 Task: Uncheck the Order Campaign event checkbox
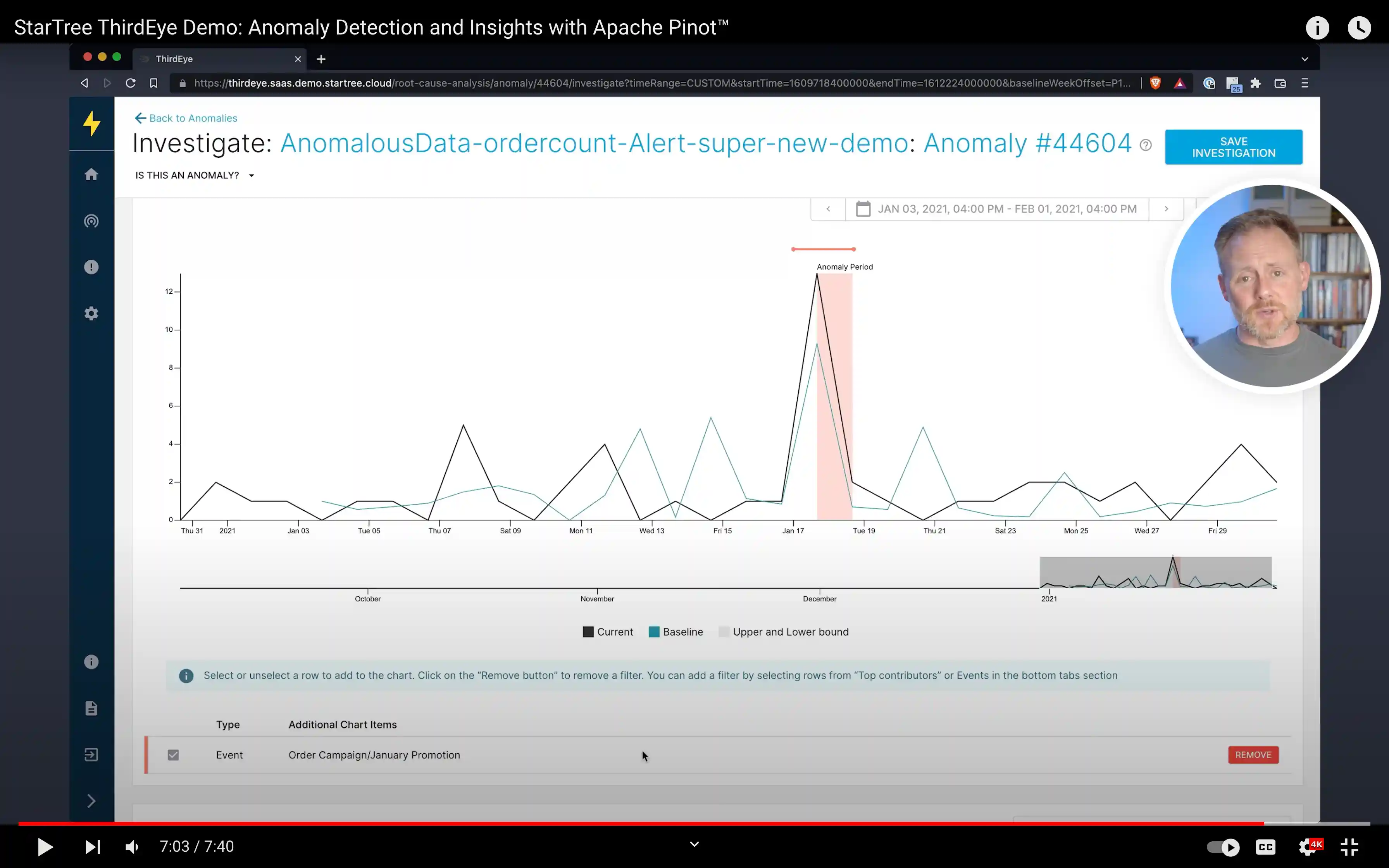pos(173,755)
